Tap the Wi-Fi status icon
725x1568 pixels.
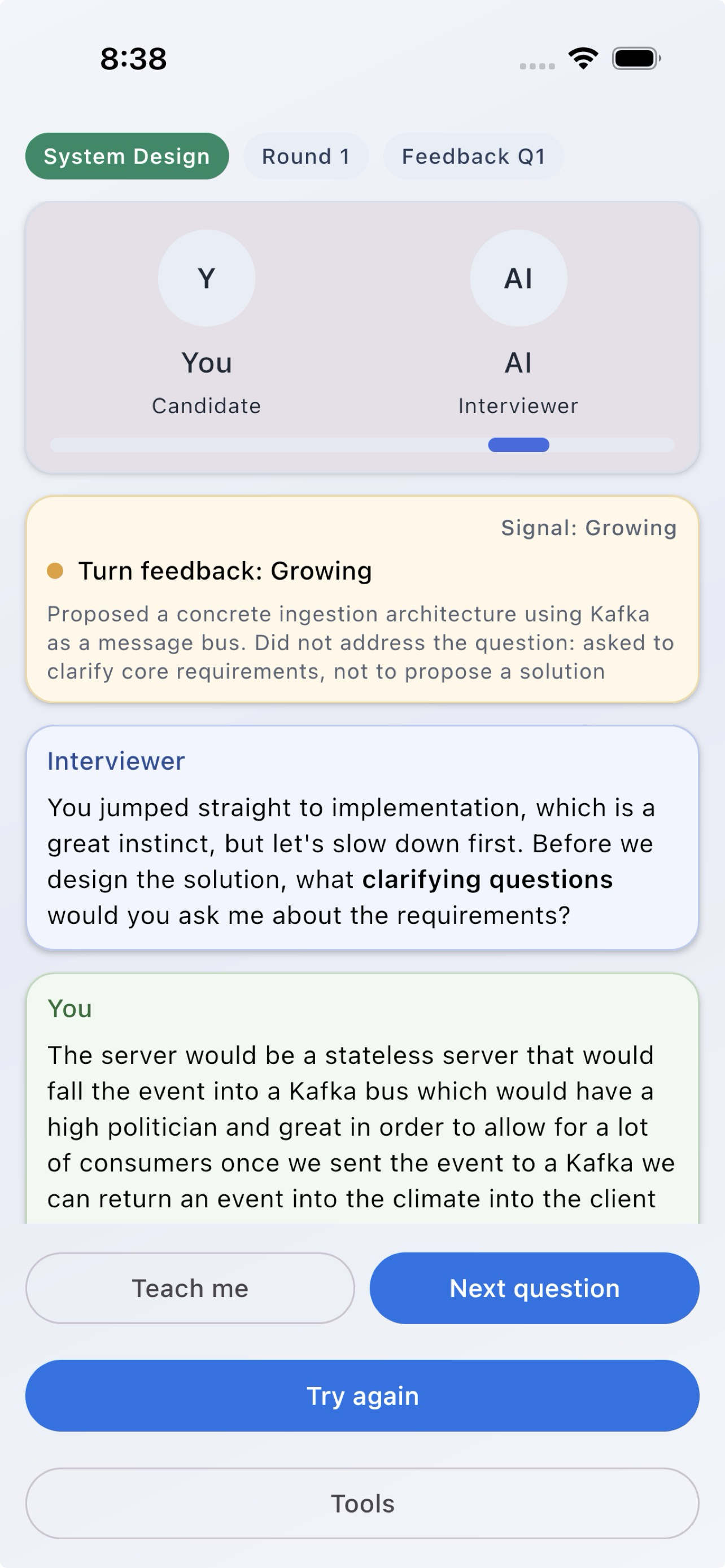[582, 59]
